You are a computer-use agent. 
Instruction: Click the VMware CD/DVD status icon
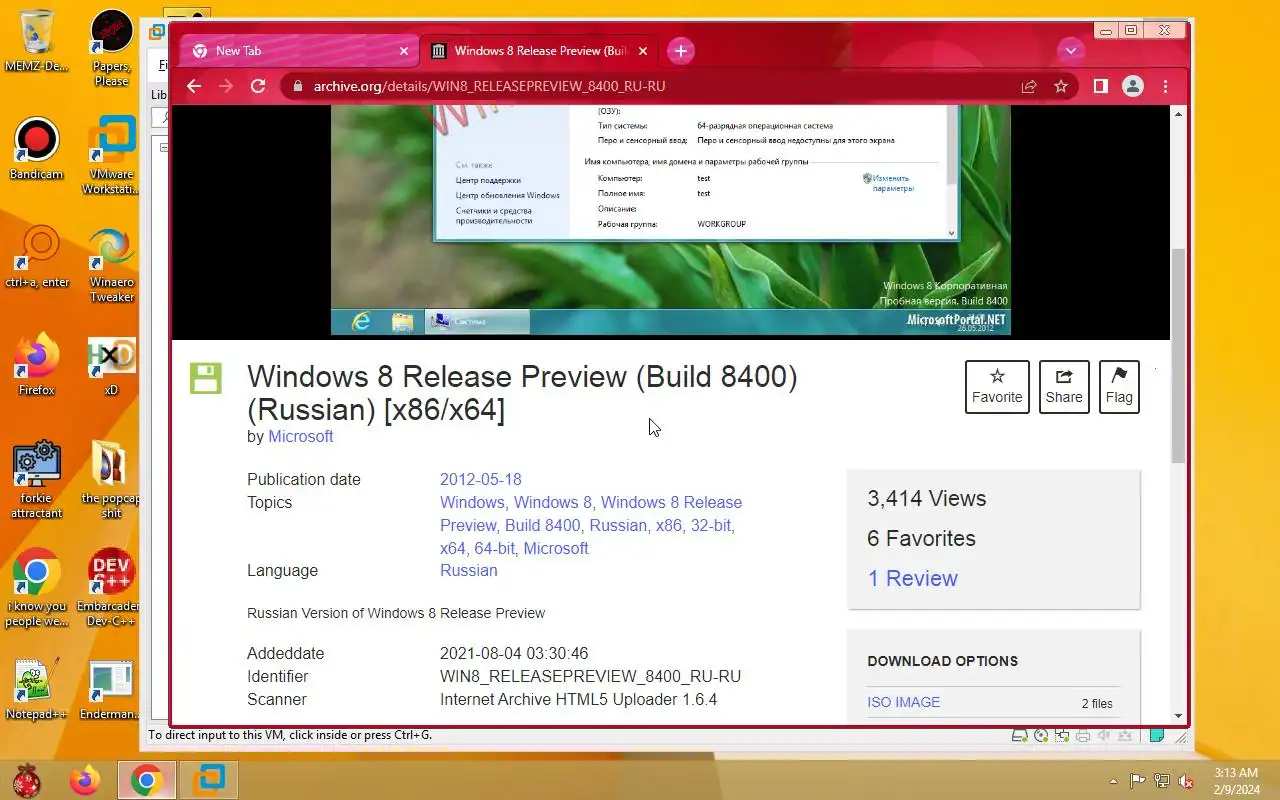tap(1041, 736)
